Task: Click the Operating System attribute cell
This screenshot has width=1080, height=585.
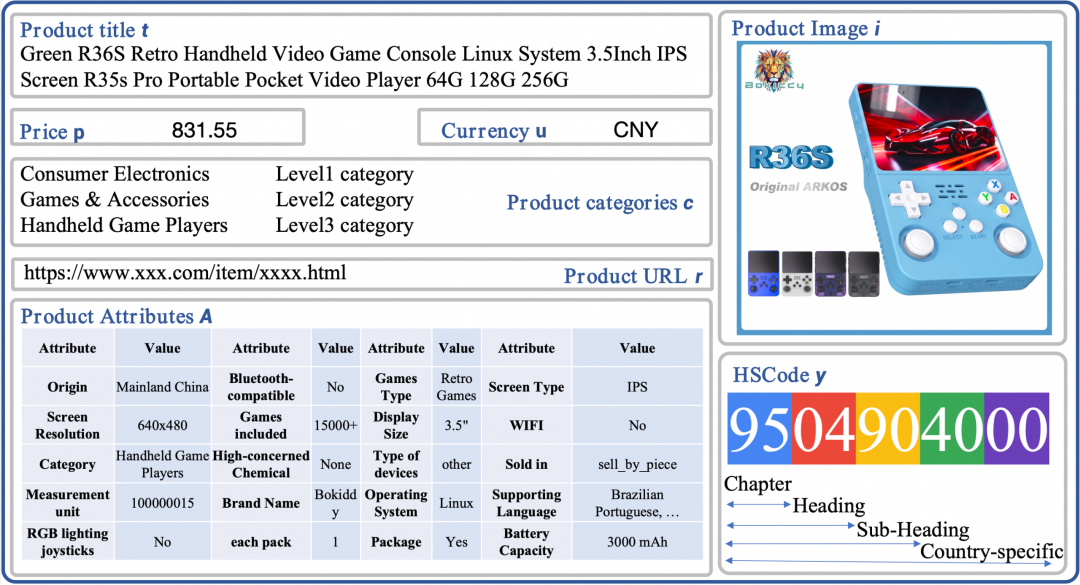Action: point(396,503)
